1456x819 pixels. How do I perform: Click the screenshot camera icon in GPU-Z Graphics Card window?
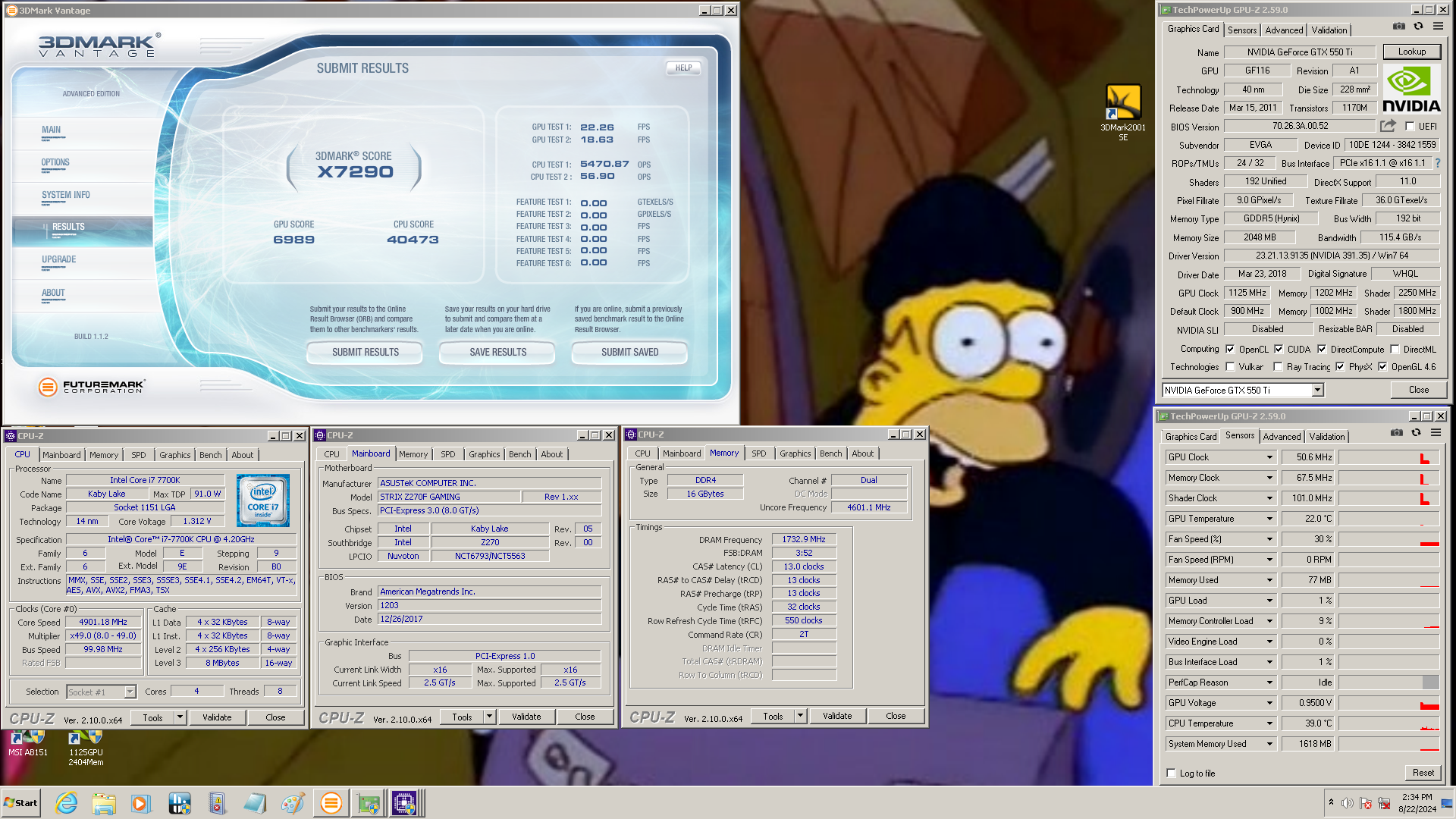[1399, 27]
